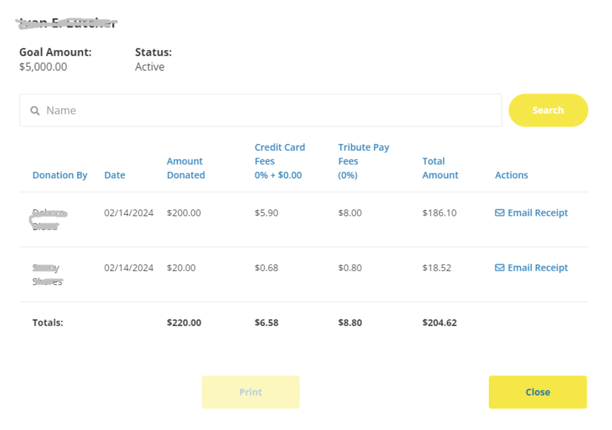Select the $186.10 total amount cell
The width and height of the screenshot is (612, 430).
[439, 213]
